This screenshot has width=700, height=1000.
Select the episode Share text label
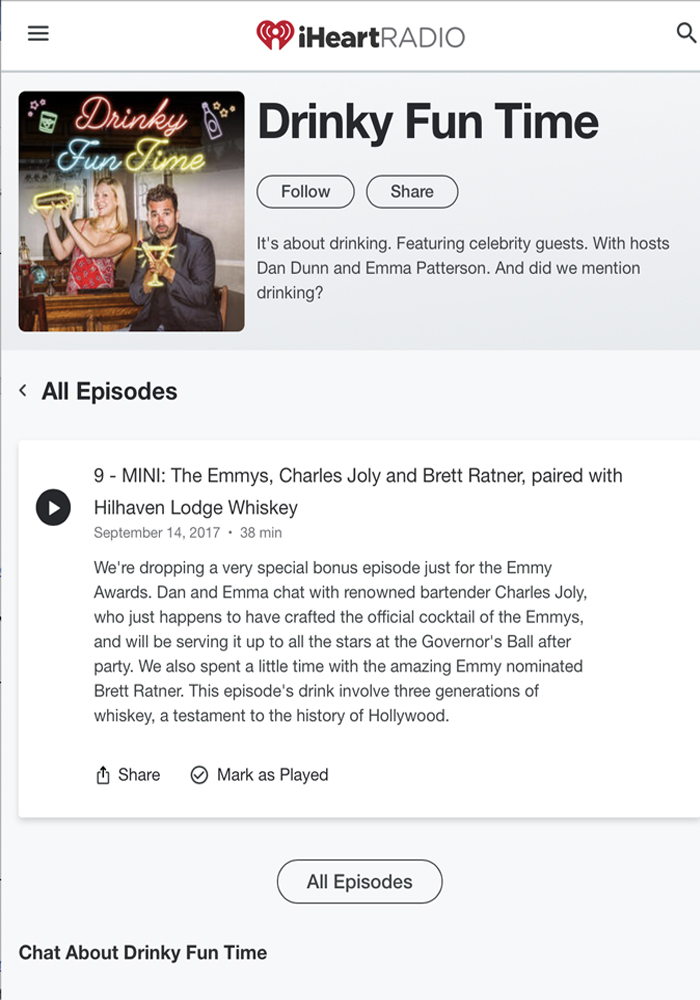[x=139, y=775]
